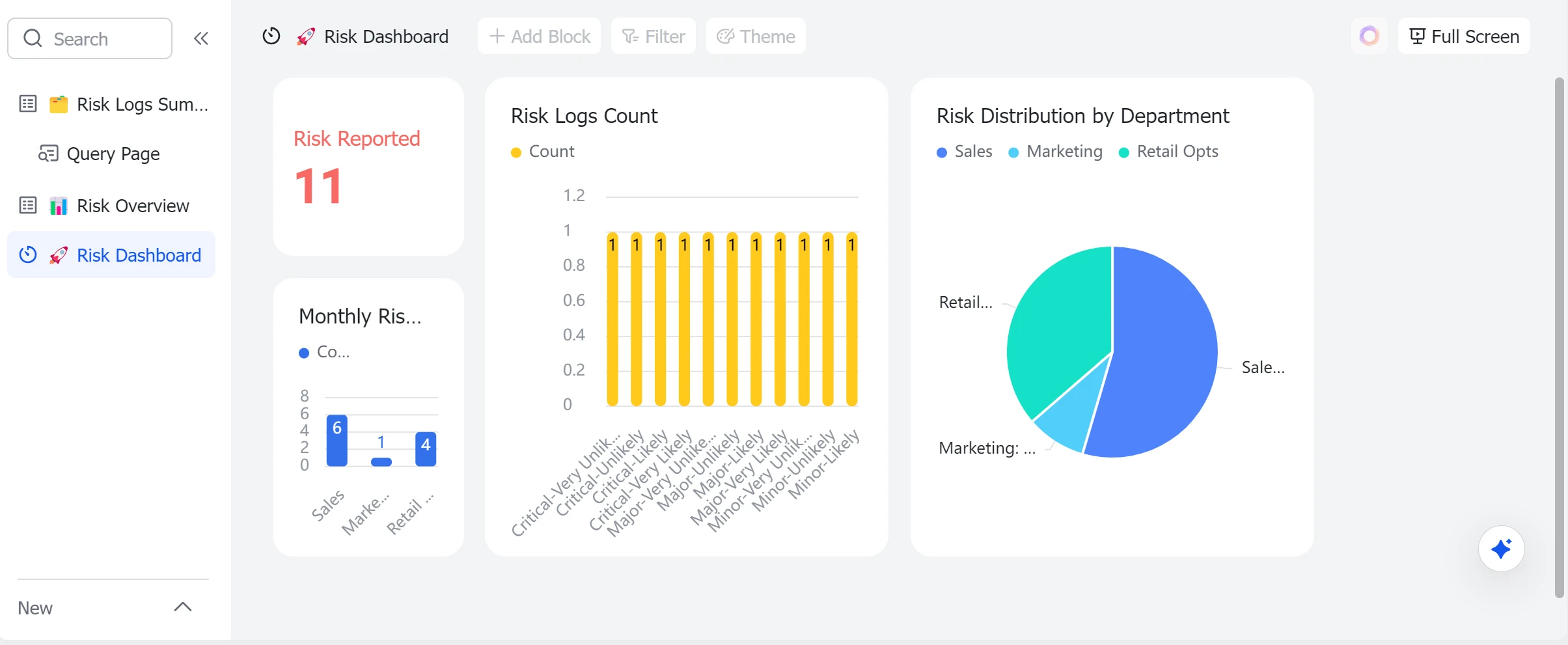The width and height of the screenshot is (1568, 645).
Task: Click the Risk Overview chart emoji icon
Action: coord(59,206)
